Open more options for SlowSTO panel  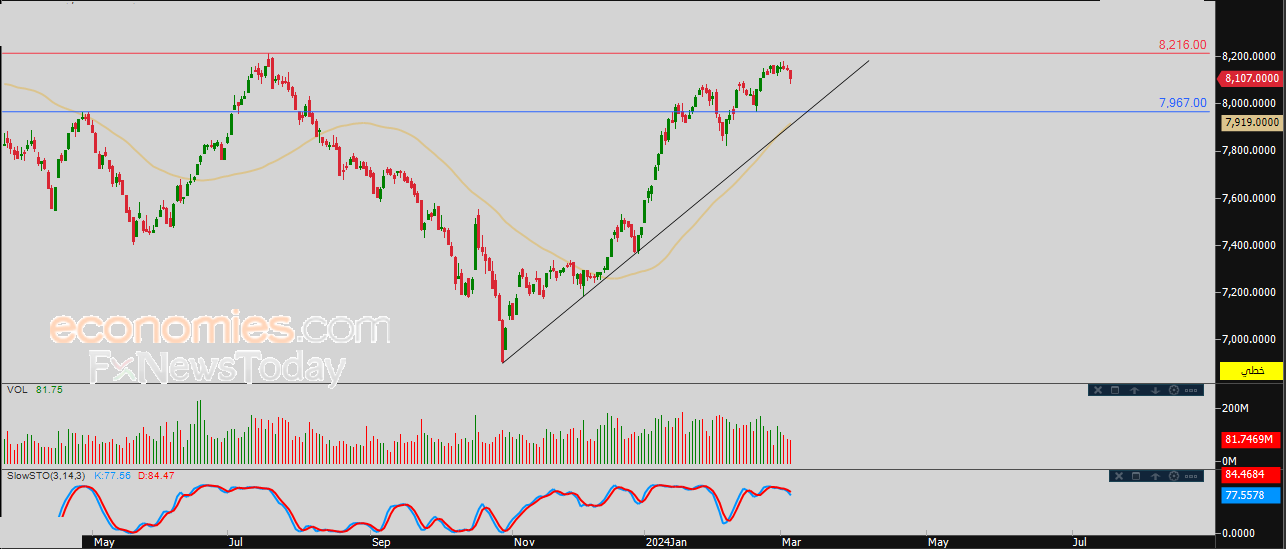click(x=1191, y=476)
